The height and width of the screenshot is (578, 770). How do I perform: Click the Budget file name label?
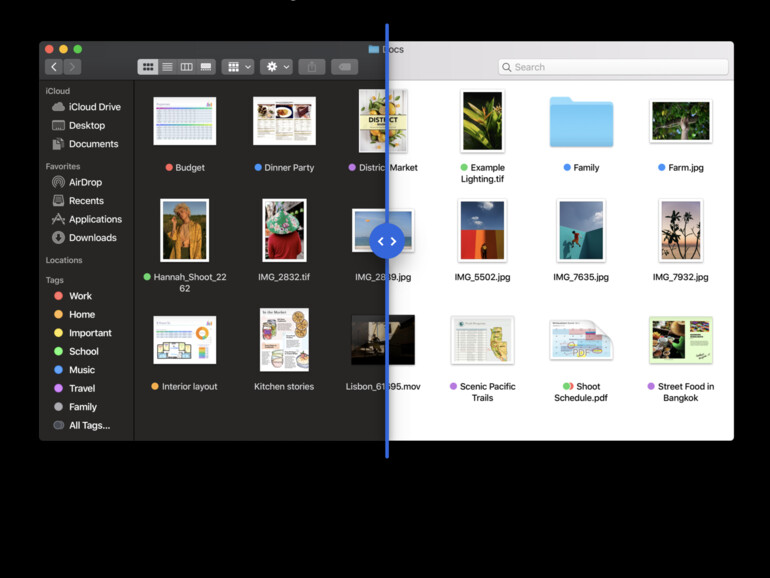(190, 167)
